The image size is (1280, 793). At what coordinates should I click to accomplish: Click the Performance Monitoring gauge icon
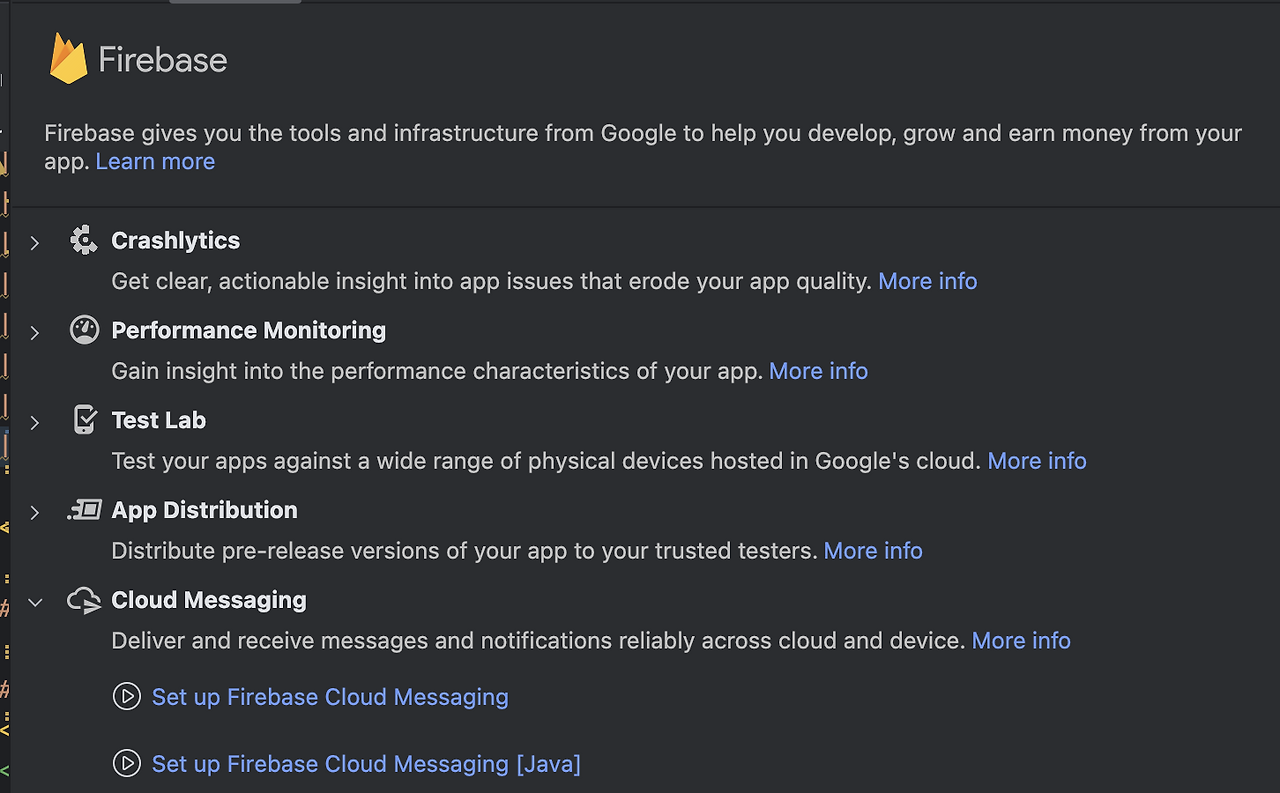(84, 330)
